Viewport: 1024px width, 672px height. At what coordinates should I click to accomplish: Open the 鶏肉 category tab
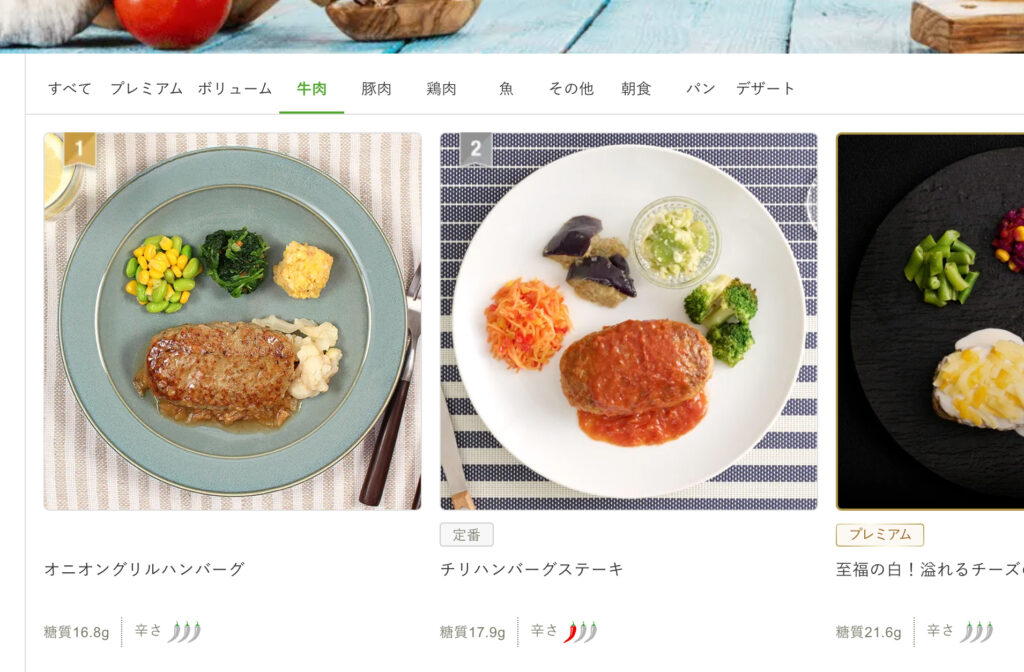coord(441,89)
